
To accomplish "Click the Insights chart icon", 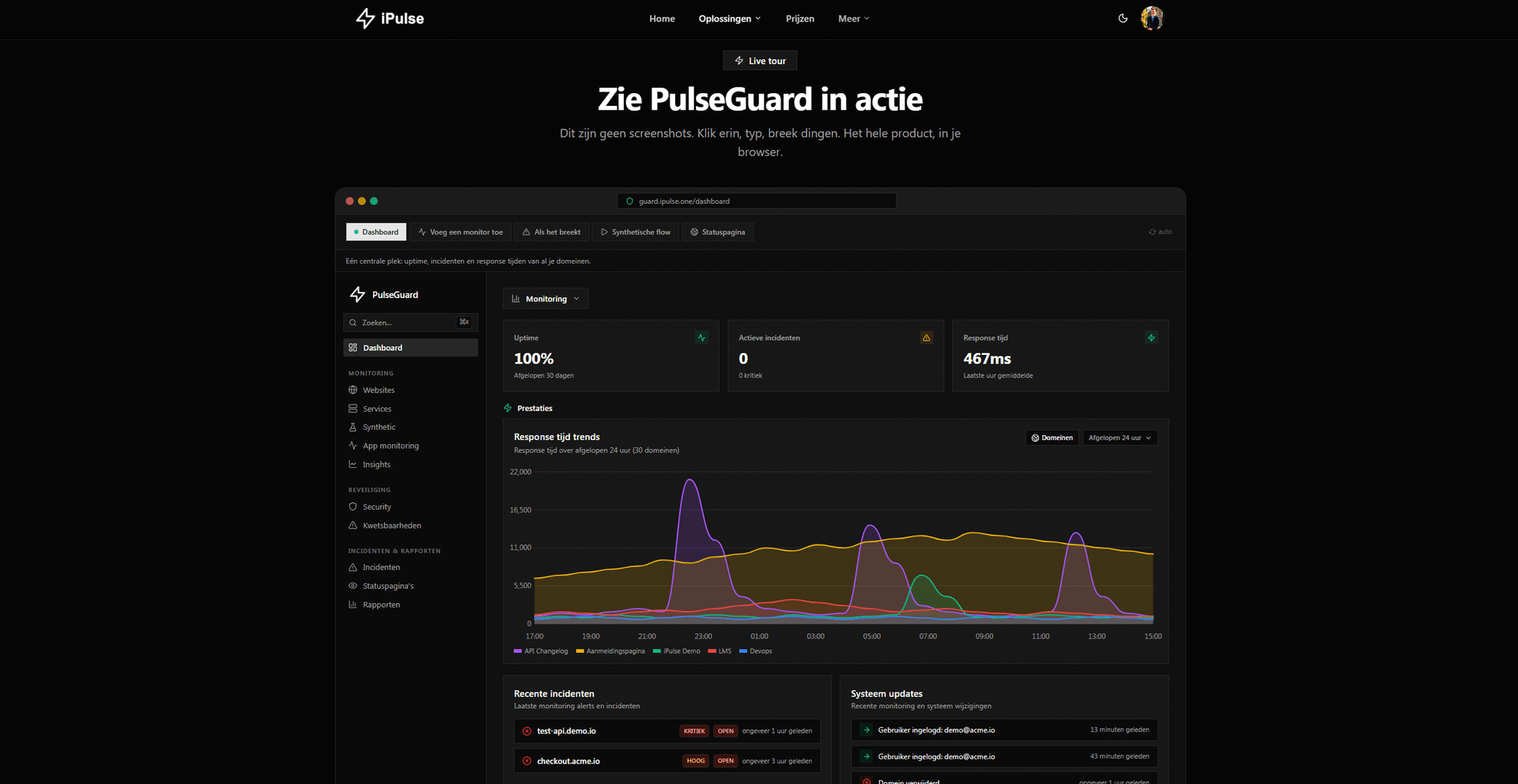I will point(353,465).
